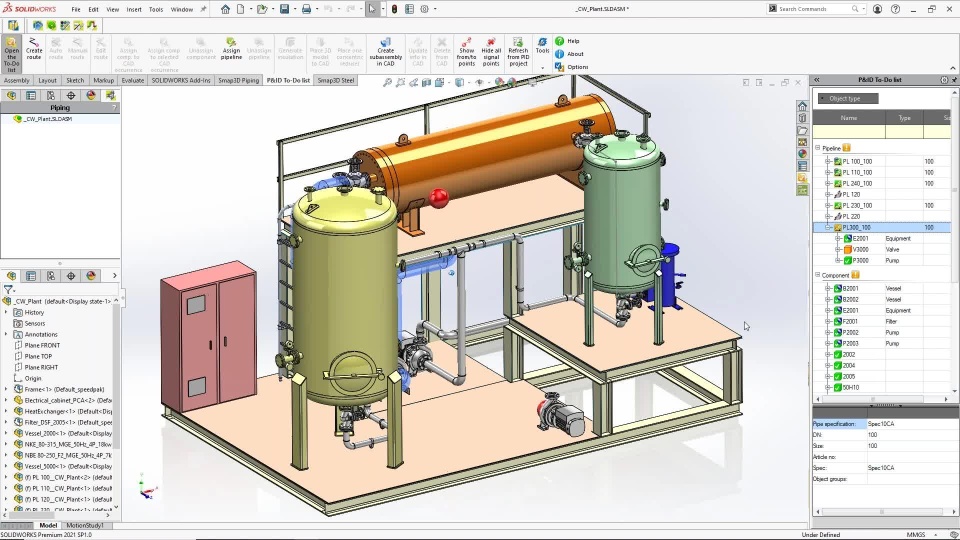Click the New document icon
The height and width of the screenshot is (540, 960).
[241, 9]
